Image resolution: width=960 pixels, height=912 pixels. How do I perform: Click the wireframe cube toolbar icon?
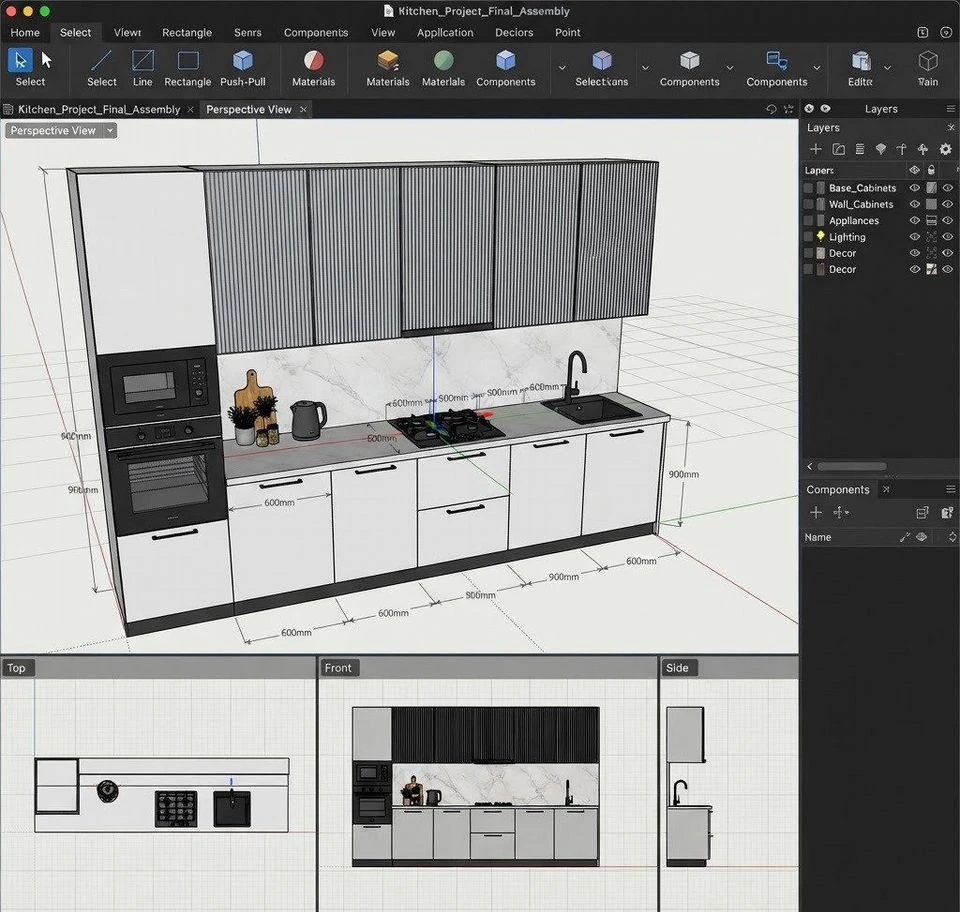[928, 61]
